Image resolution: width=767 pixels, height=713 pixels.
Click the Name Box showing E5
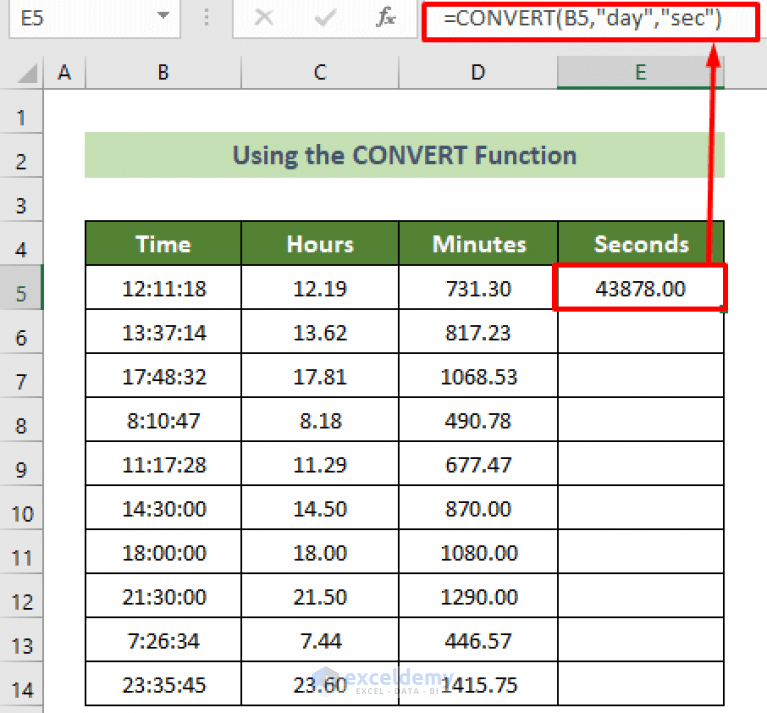(x=94, y=18)
